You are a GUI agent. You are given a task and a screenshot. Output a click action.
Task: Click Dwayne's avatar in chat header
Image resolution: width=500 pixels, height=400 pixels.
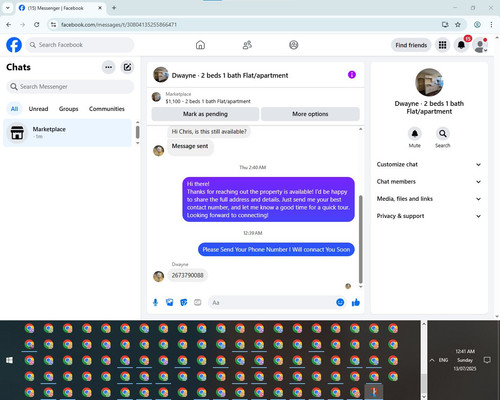[161, 75]
